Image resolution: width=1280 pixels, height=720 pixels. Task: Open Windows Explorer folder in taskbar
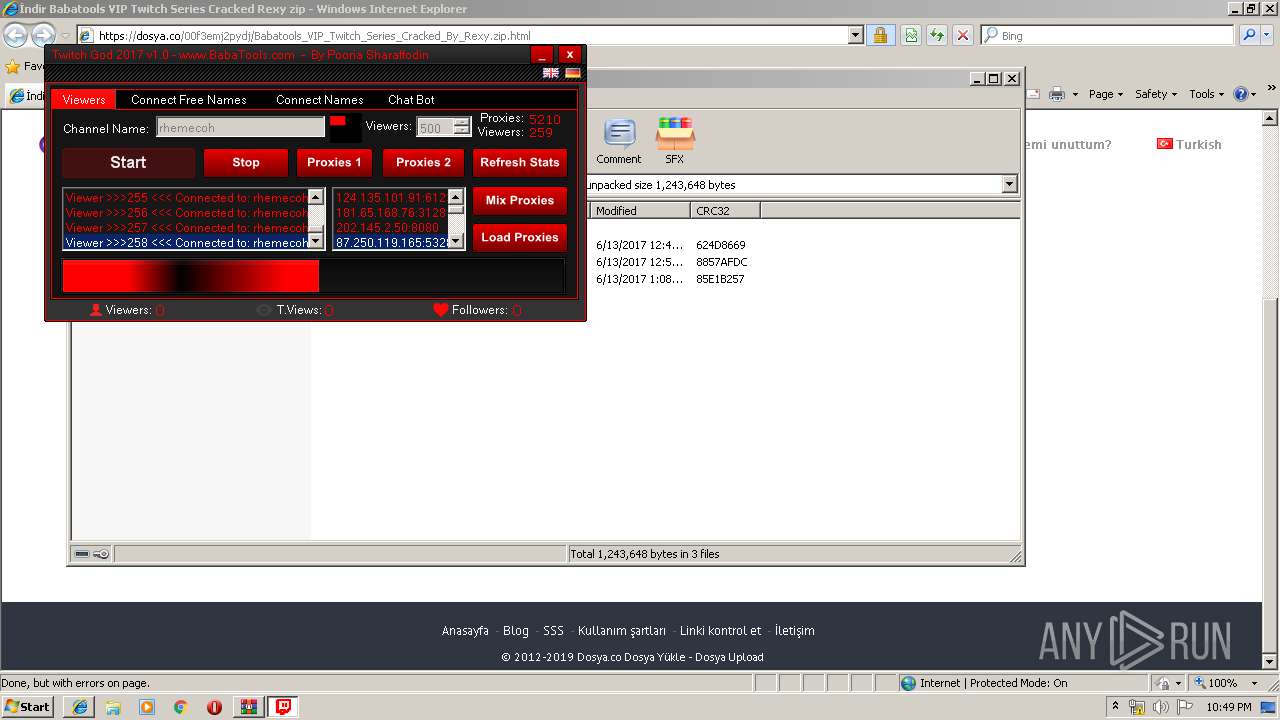113,707
